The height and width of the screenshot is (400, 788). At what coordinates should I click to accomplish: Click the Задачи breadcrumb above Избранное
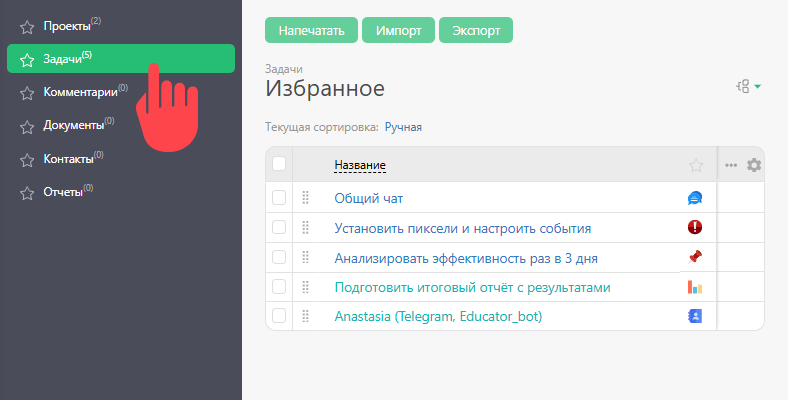coord(283,69)
